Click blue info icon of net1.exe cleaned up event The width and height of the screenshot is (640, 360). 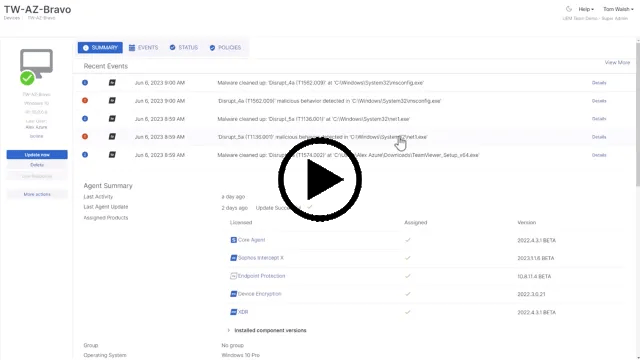tap(85, 118)
